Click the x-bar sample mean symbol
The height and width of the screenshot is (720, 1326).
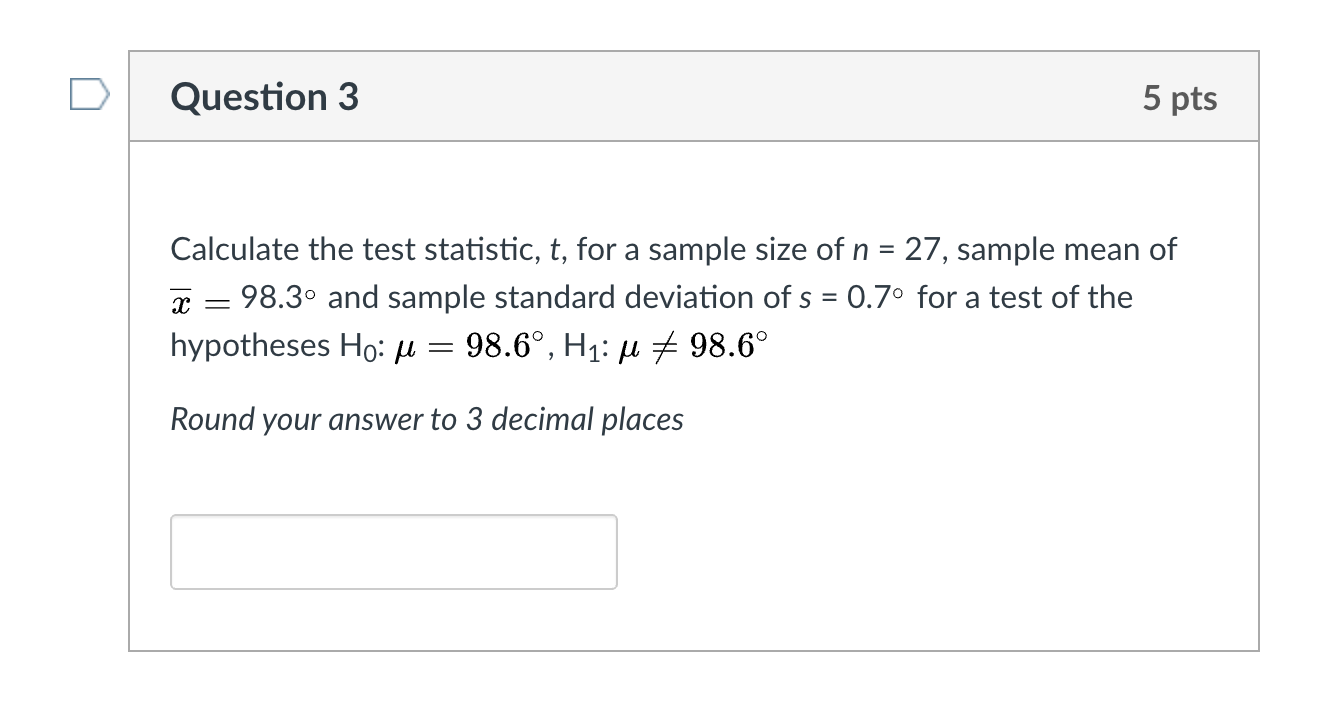point(181,300)
